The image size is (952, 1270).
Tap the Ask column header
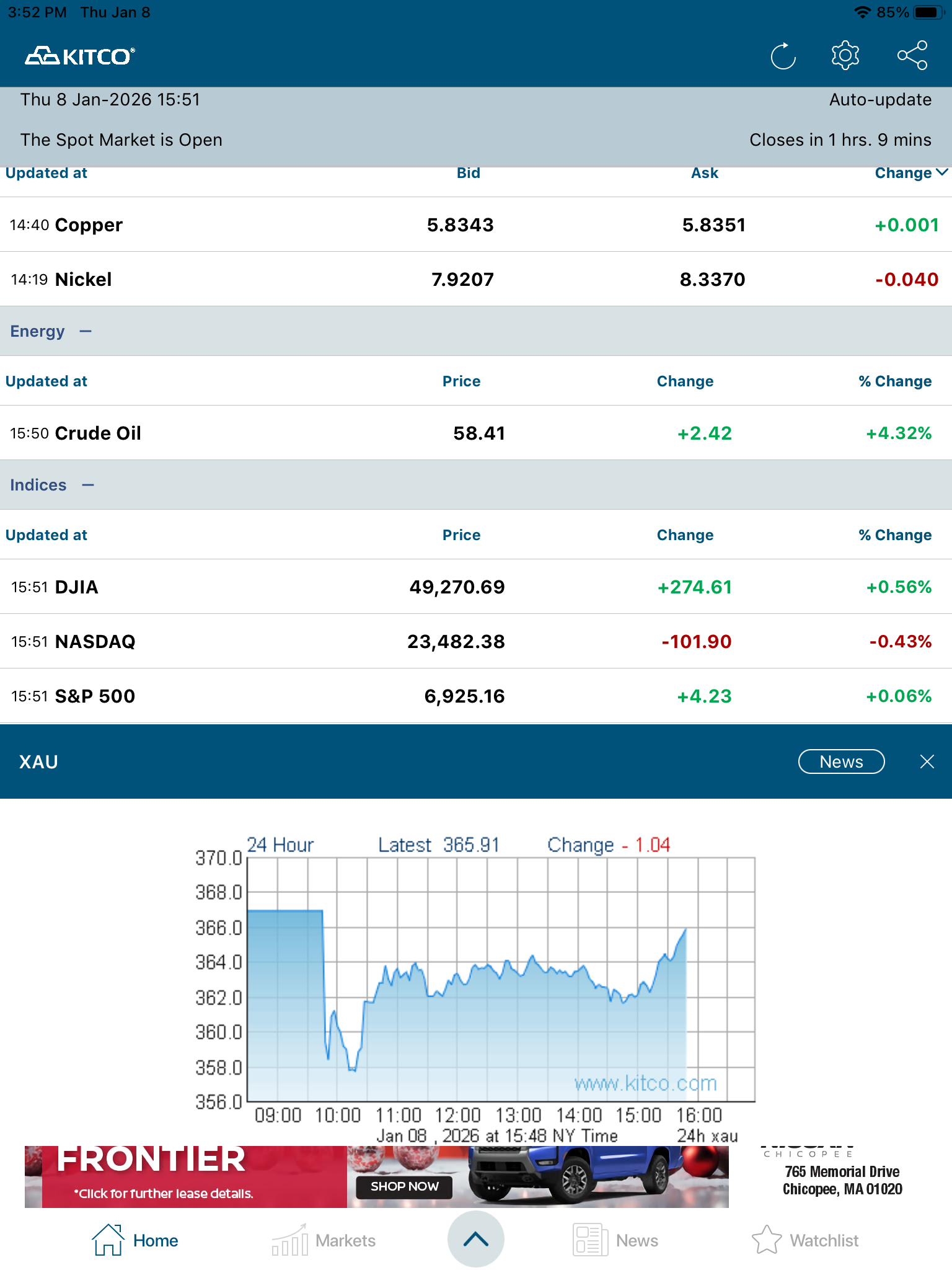pyautogui.click(x=705, y=173)
